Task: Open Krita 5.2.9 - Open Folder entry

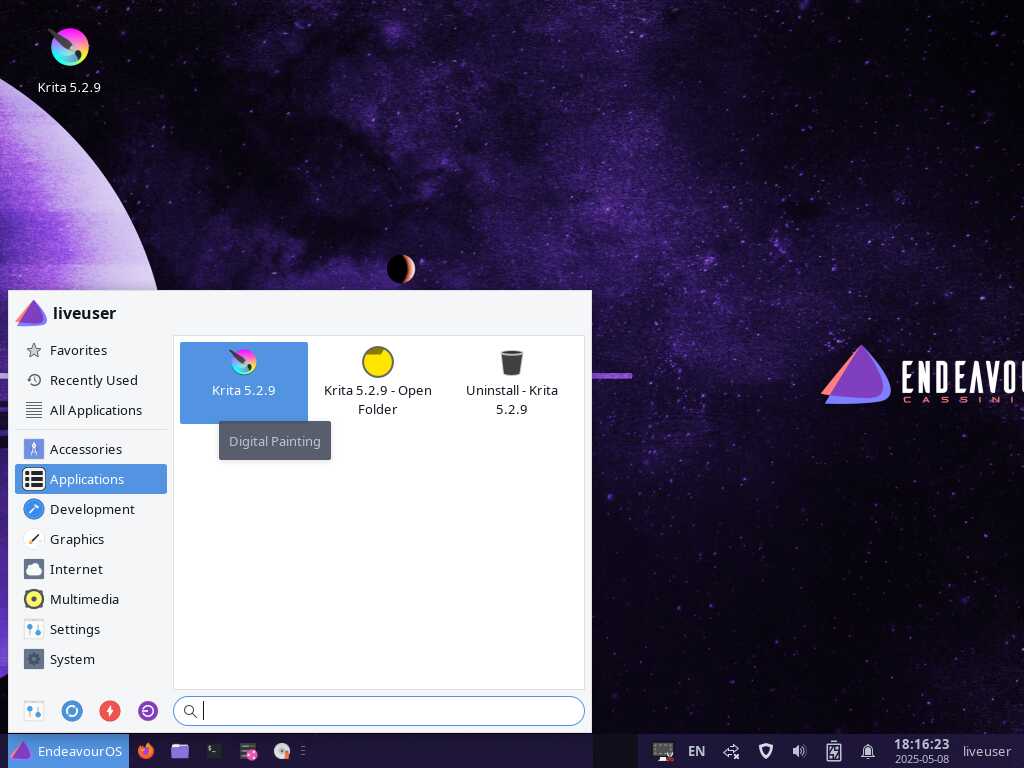Action: point(377,382)
